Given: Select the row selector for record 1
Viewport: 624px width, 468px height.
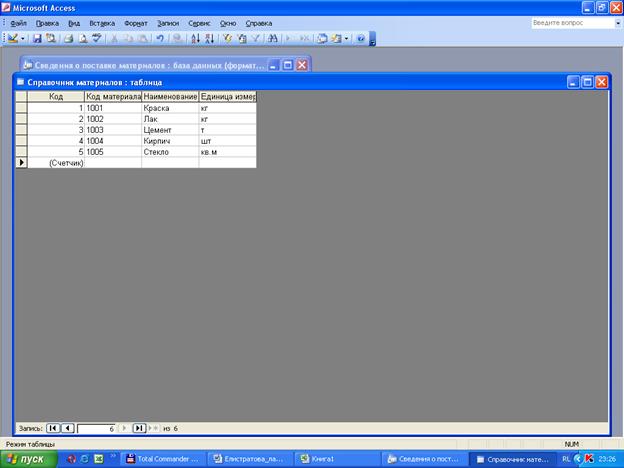Looking at the screenshot, I should [x=21, y=108].
